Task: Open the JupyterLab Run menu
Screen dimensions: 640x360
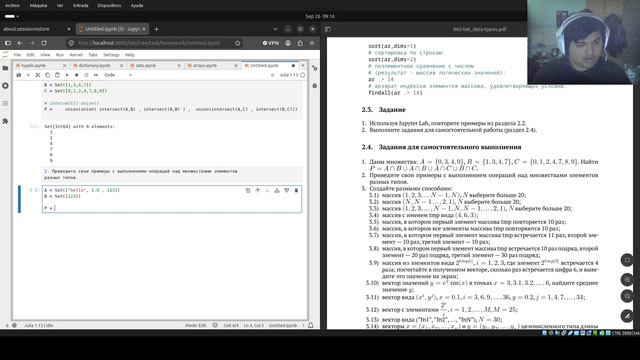Action: point(60,55)
